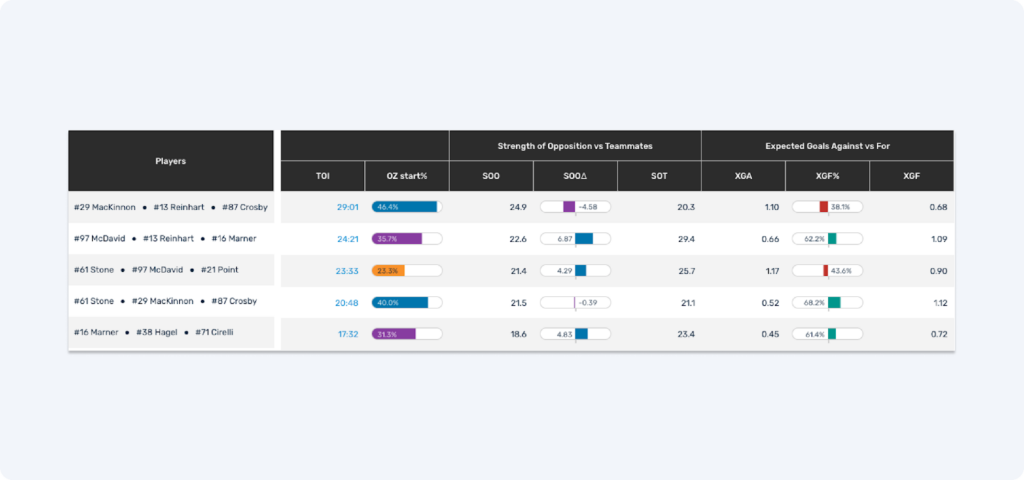
Task: Sort by the XGF% column header
Action: click(827, 176)
